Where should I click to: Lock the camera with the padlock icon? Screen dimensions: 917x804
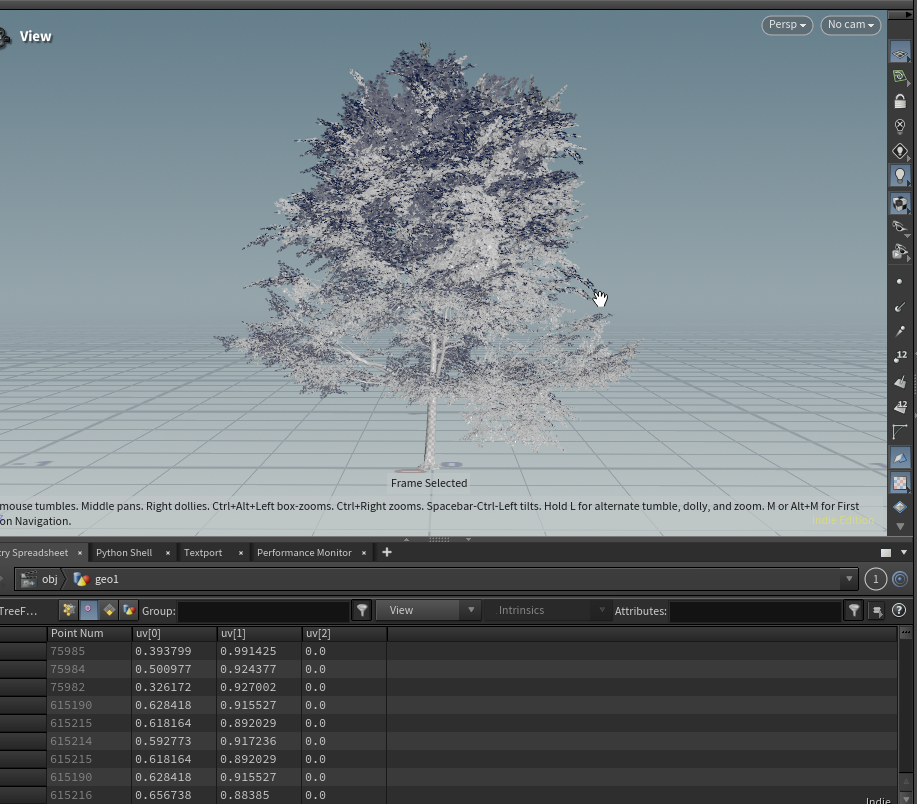point(899,102)
